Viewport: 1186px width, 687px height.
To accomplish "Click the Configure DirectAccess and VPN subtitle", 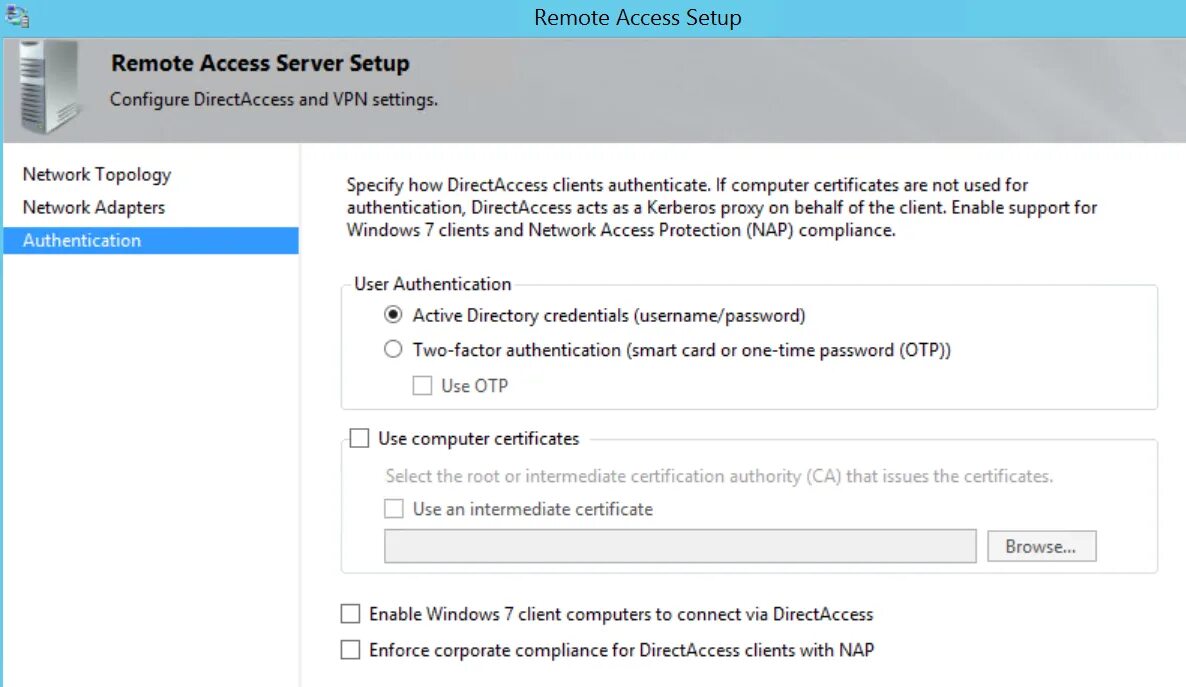I will (274, 100).
